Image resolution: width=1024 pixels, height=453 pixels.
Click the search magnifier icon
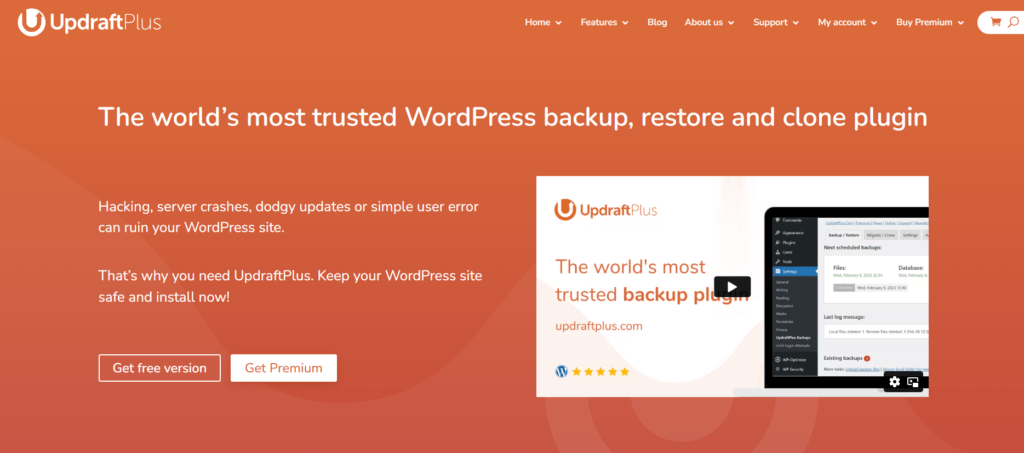pyautogui.click(x=1013, y=22)
